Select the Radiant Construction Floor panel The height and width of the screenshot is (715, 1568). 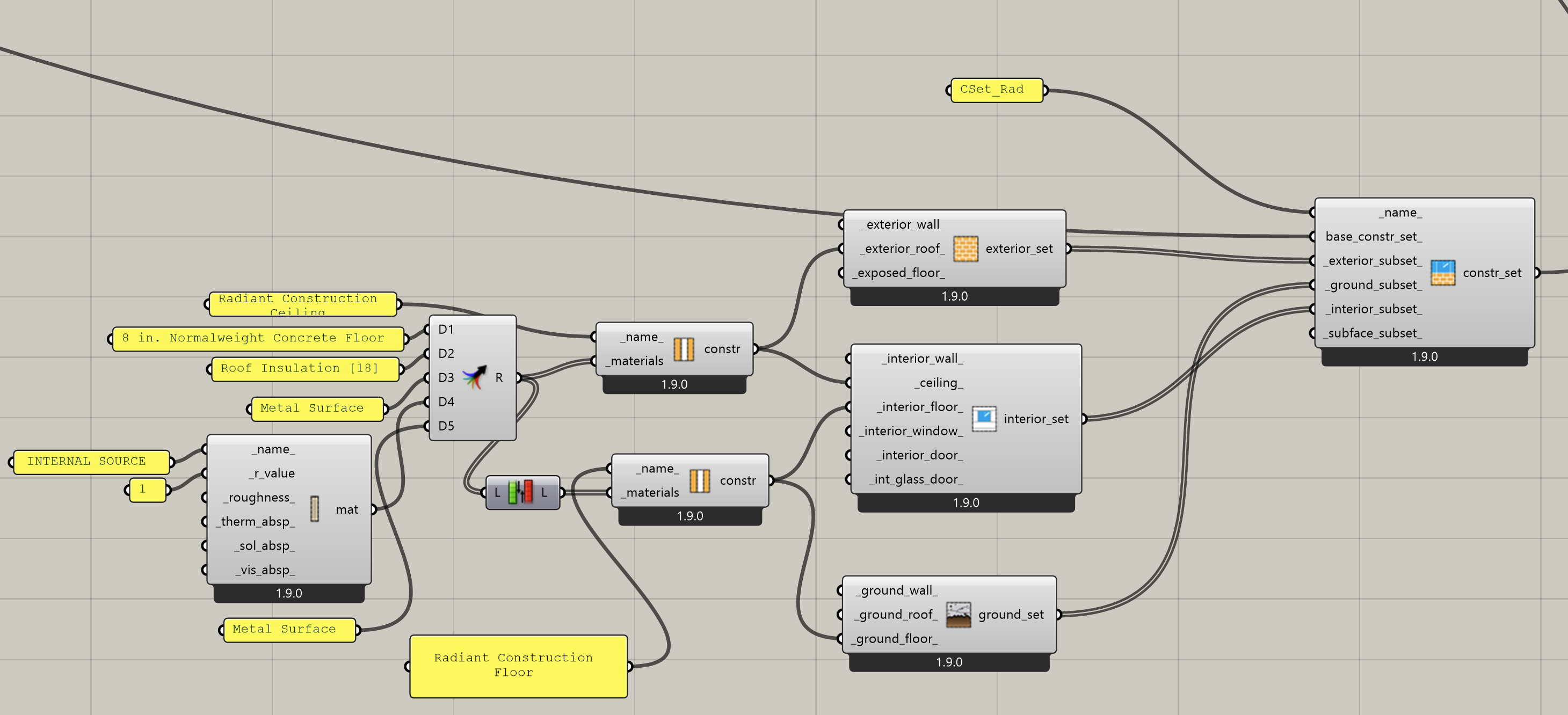[518, 666]
